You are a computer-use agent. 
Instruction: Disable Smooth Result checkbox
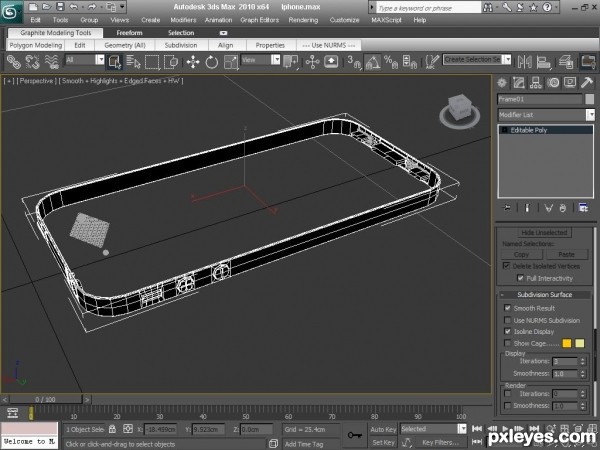click(508, 308)
